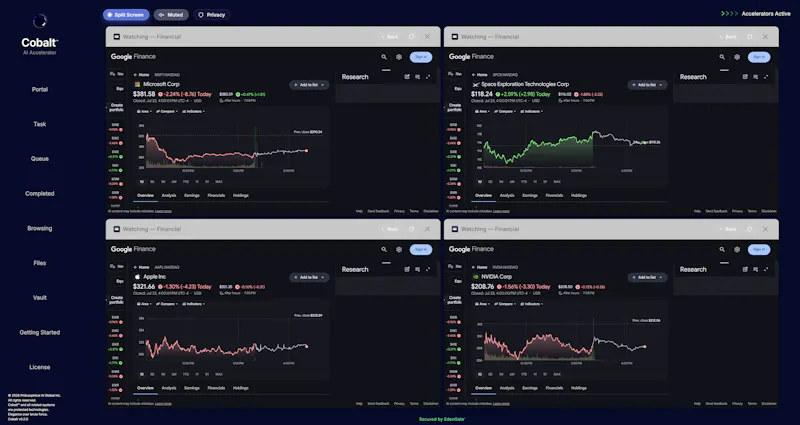Image resolution: width=800 pixels, height=425 pixels.
Task: Open Queue in Cobalt sidebar
Action: coord(40,159)
